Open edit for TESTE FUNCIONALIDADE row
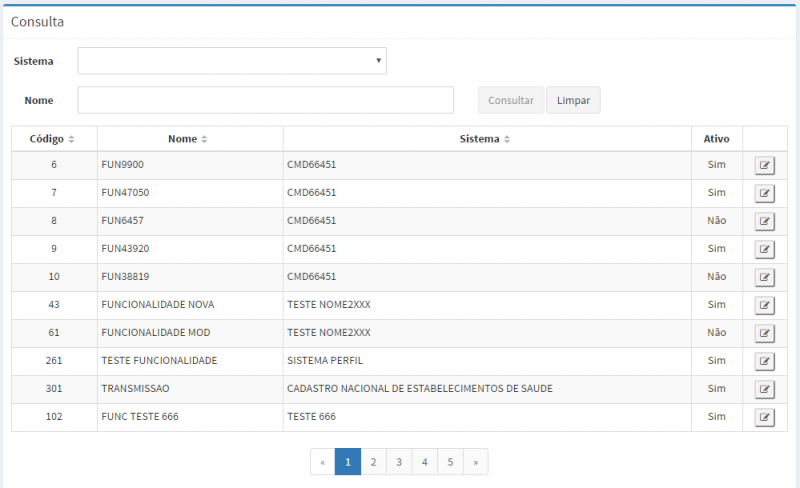Screen dimensions: 800x488 765,361
